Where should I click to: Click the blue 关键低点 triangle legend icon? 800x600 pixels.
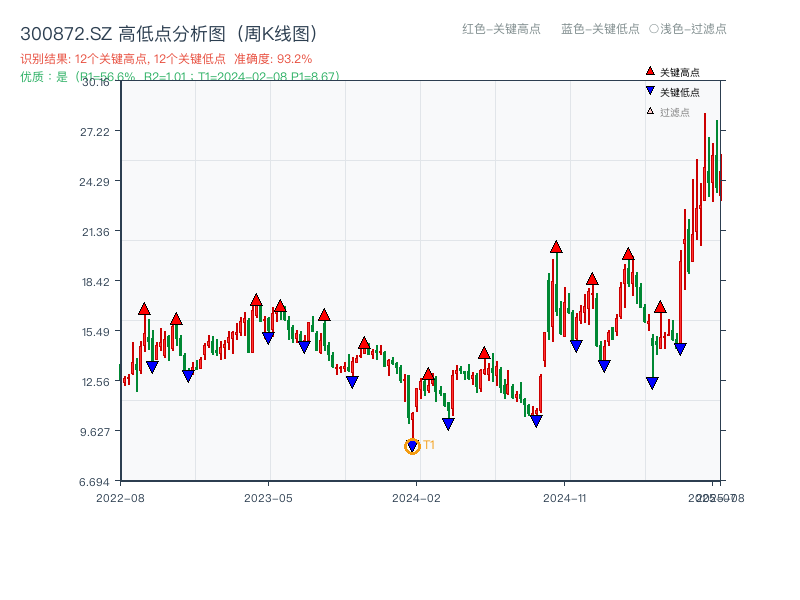(650, 91)
